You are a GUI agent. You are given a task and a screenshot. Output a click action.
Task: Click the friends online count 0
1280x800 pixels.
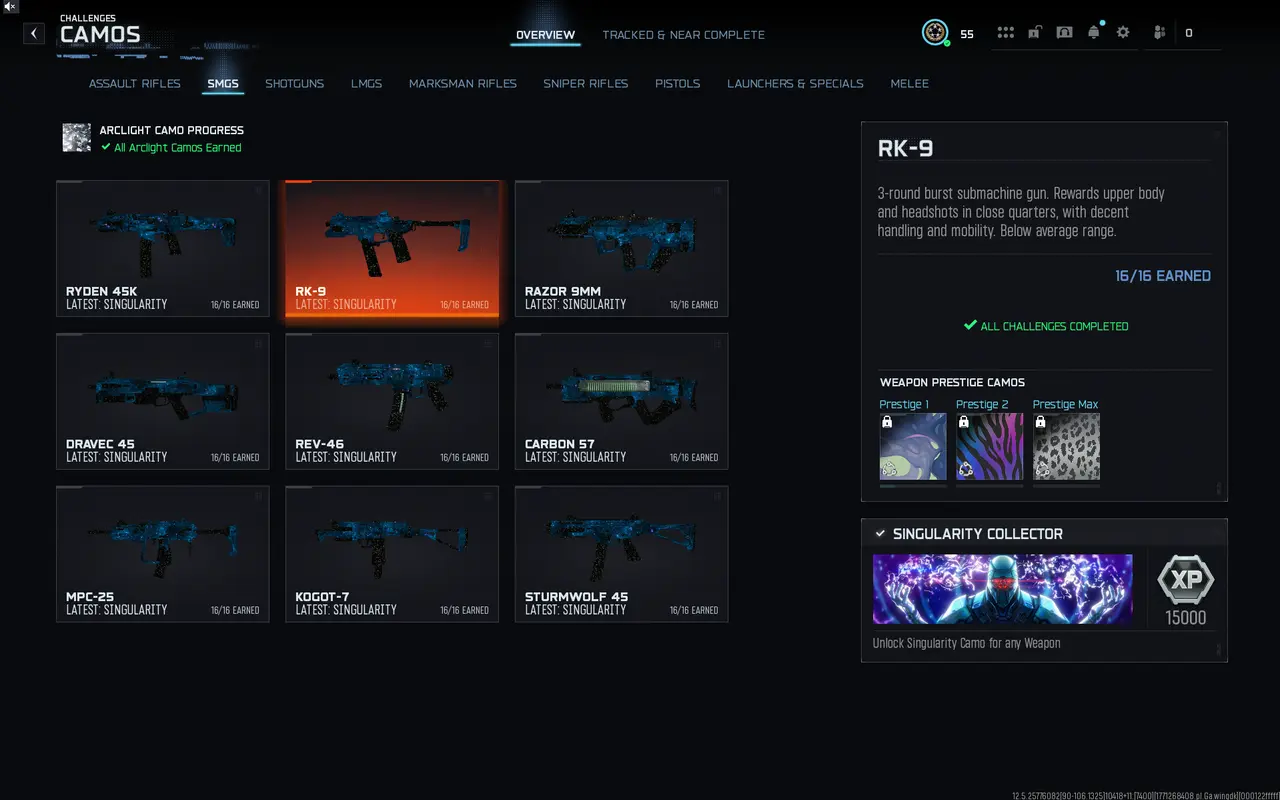pos(1189,34)
